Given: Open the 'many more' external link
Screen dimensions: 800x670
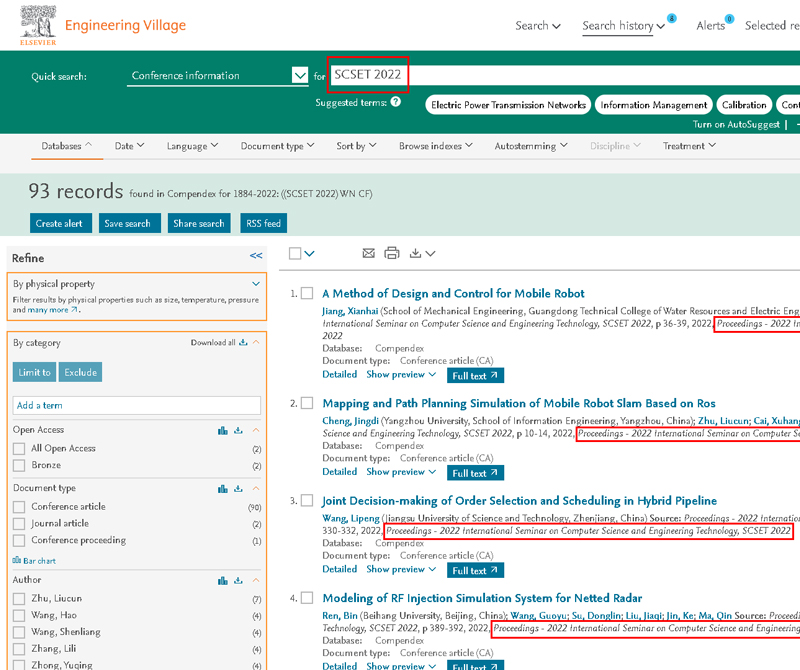Looking at the screenshot, I should point(53,310).
